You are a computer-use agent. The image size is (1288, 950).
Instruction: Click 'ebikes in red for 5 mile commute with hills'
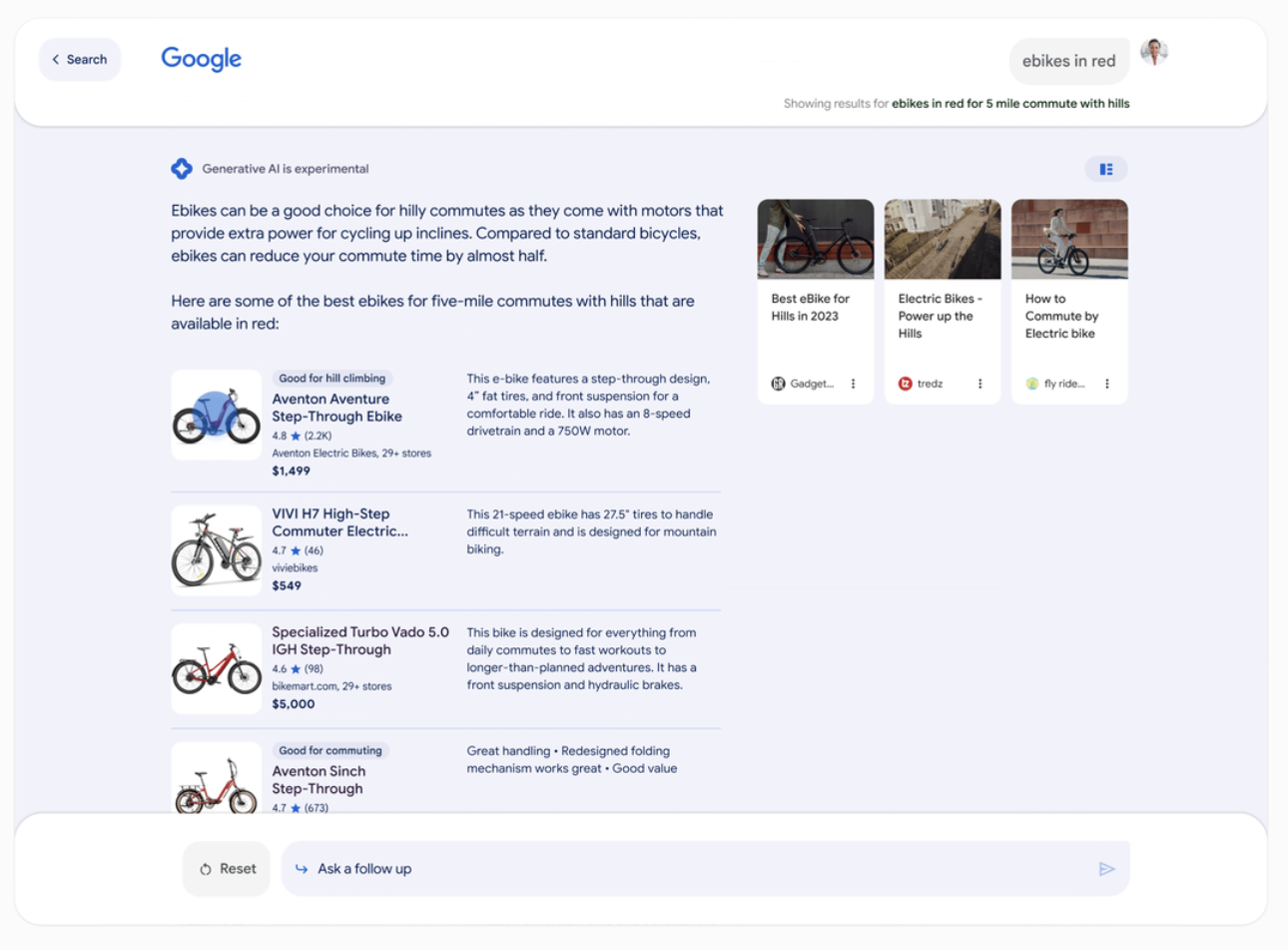tap(1010, 103)
